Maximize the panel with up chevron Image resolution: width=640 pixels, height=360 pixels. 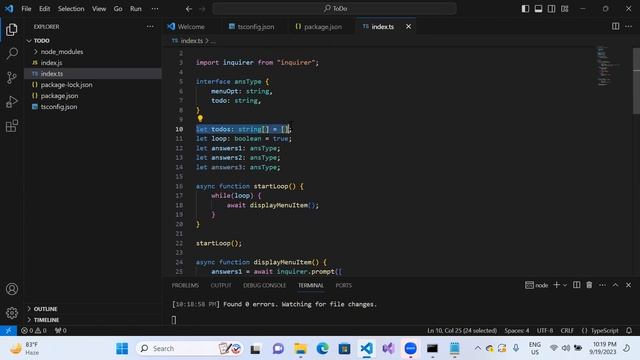[616, 285]
